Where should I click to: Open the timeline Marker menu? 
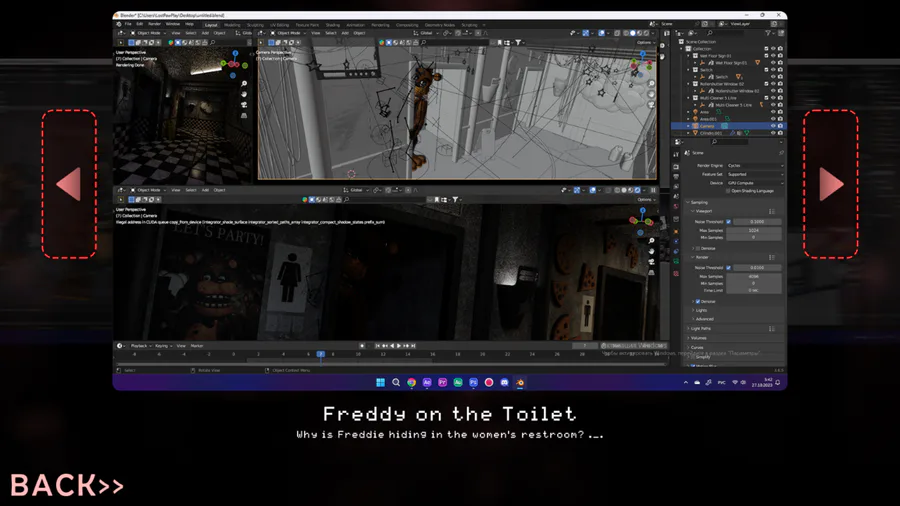197,346
